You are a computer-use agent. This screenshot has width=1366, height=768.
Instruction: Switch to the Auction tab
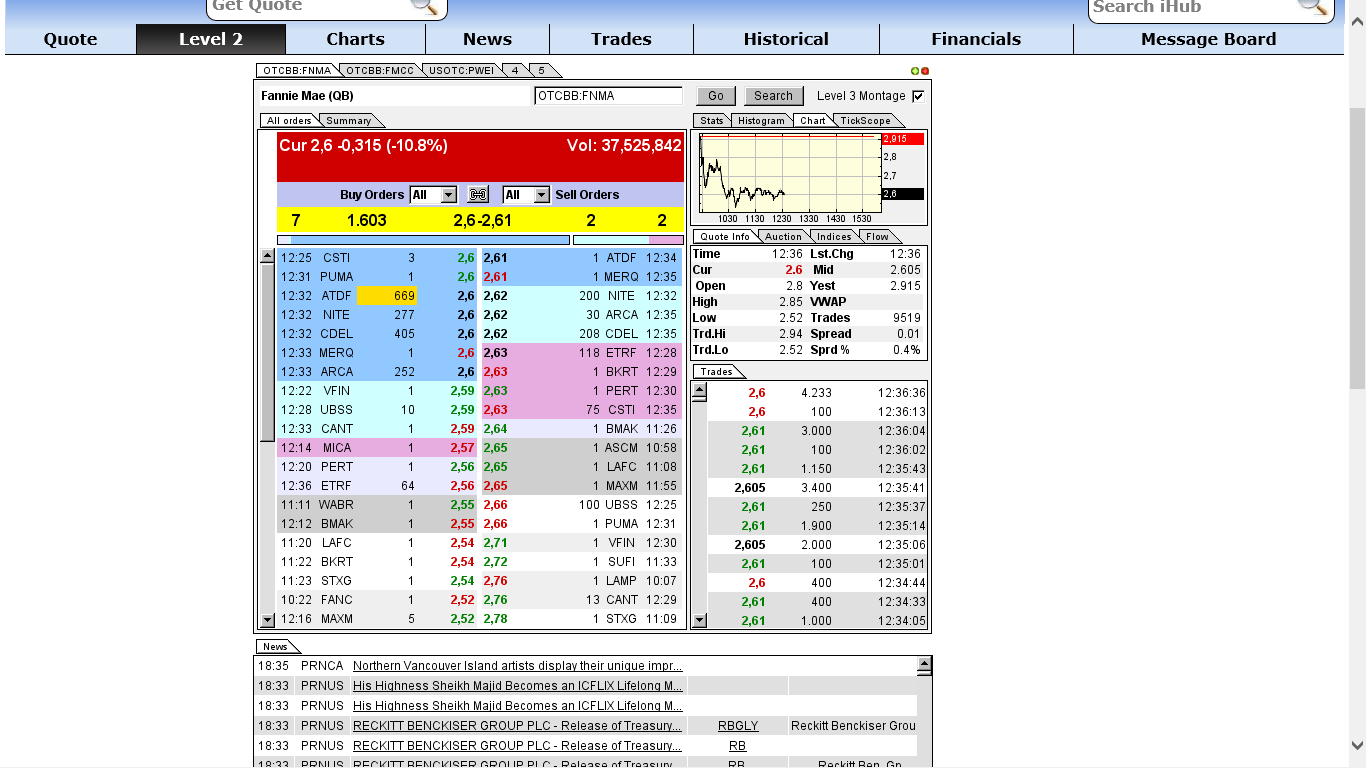(783, 237)
